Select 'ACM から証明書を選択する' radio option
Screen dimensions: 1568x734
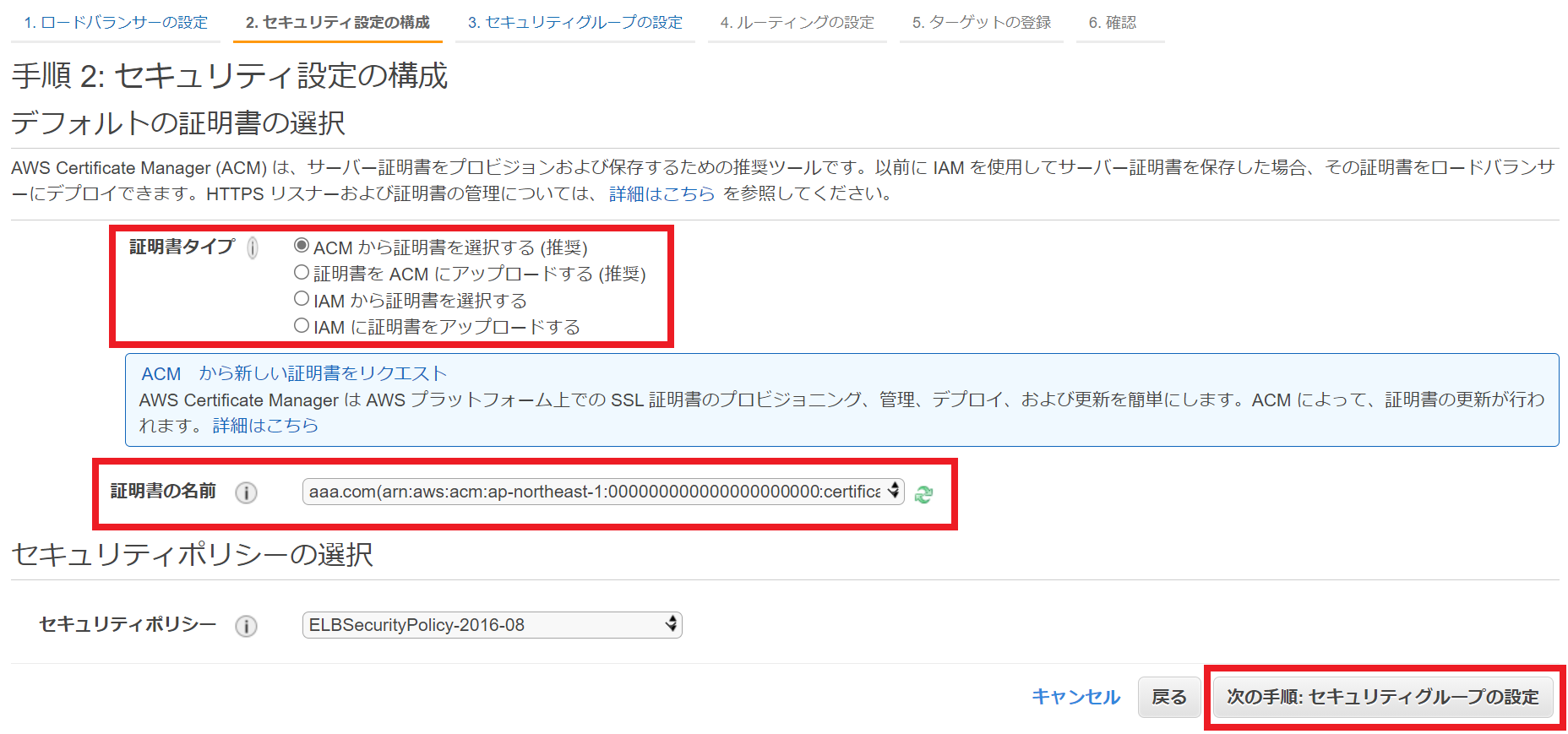[302, 246]
